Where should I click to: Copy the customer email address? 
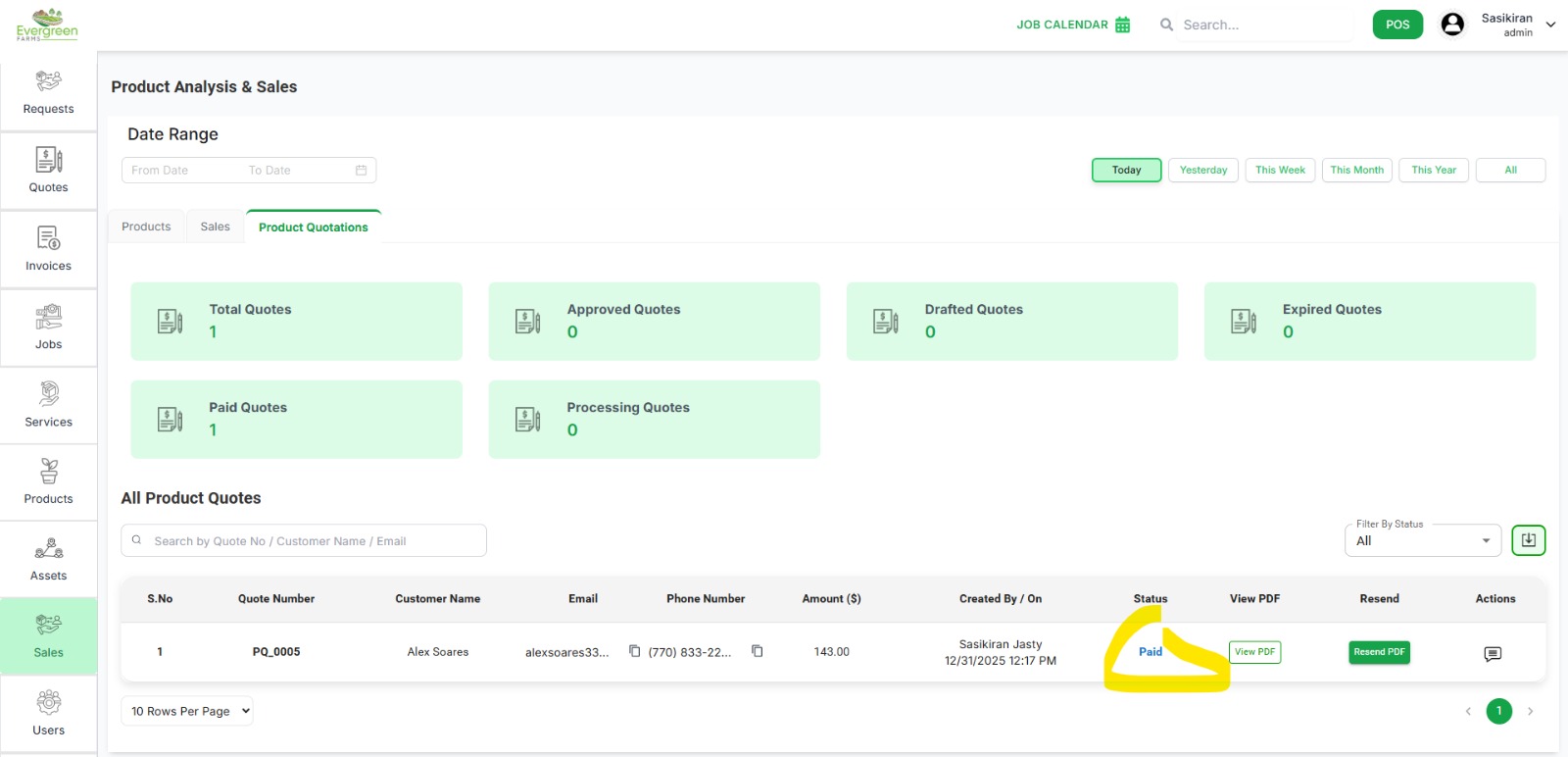pyautogui.click(x=634, y=651)
